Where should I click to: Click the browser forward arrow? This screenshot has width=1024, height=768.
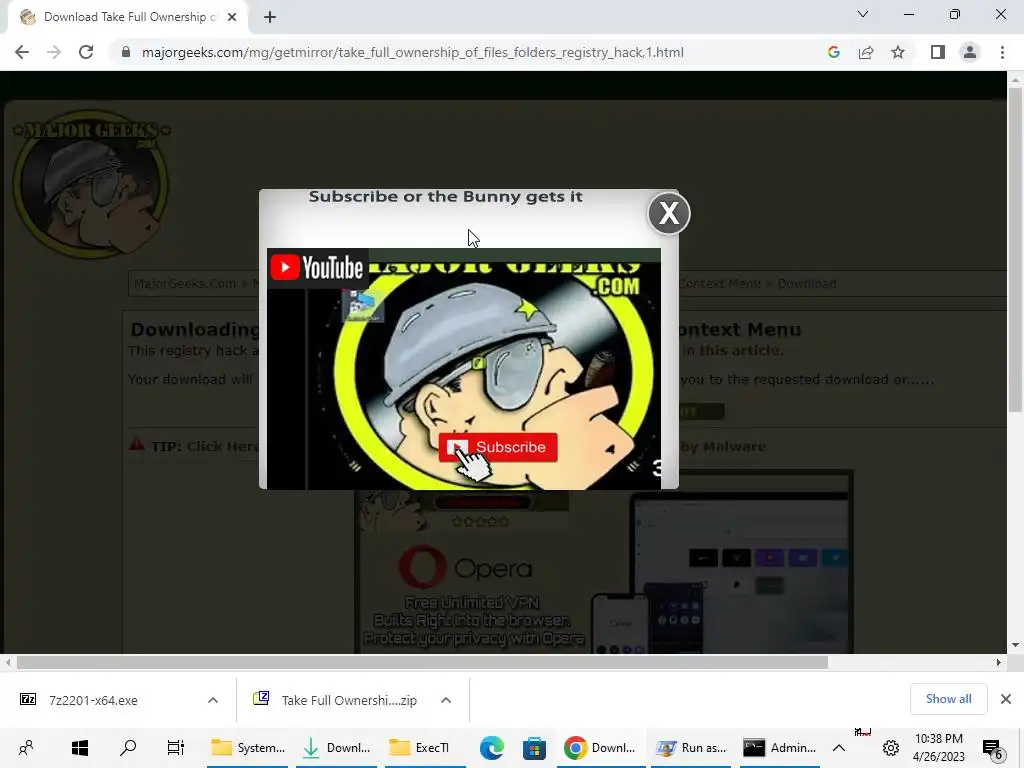(x=54, y=52)
